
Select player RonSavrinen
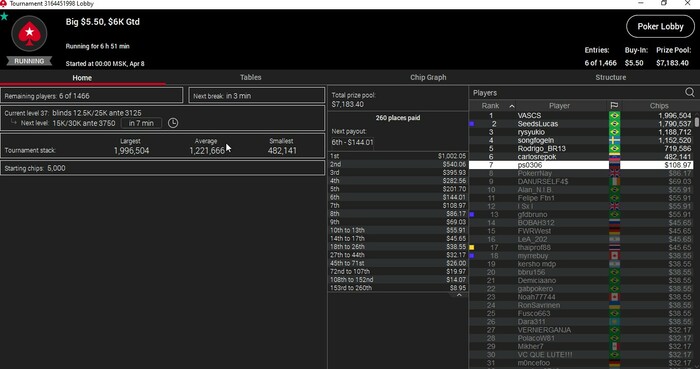click(582, 305)
